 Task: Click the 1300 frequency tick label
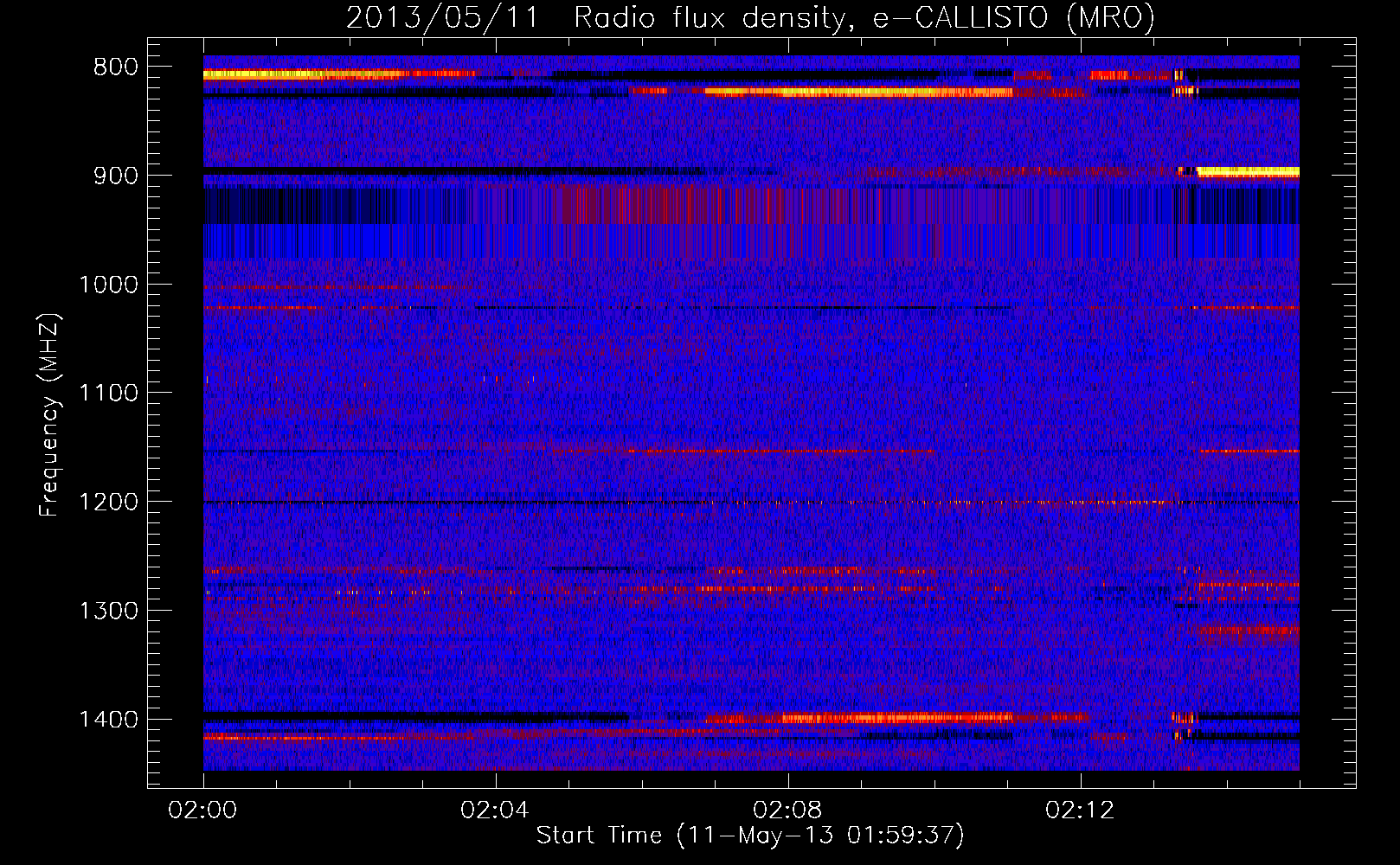[108, 612]
